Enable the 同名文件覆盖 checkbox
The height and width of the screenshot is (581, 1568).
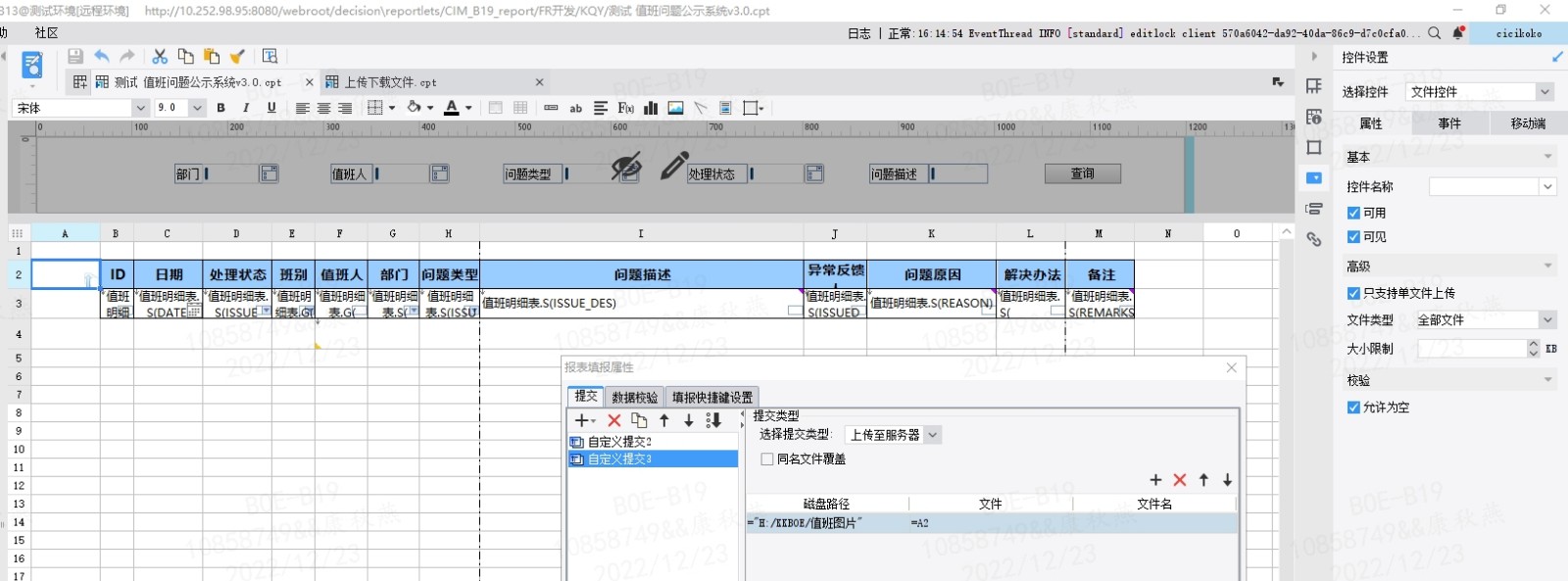coord(767,459)
